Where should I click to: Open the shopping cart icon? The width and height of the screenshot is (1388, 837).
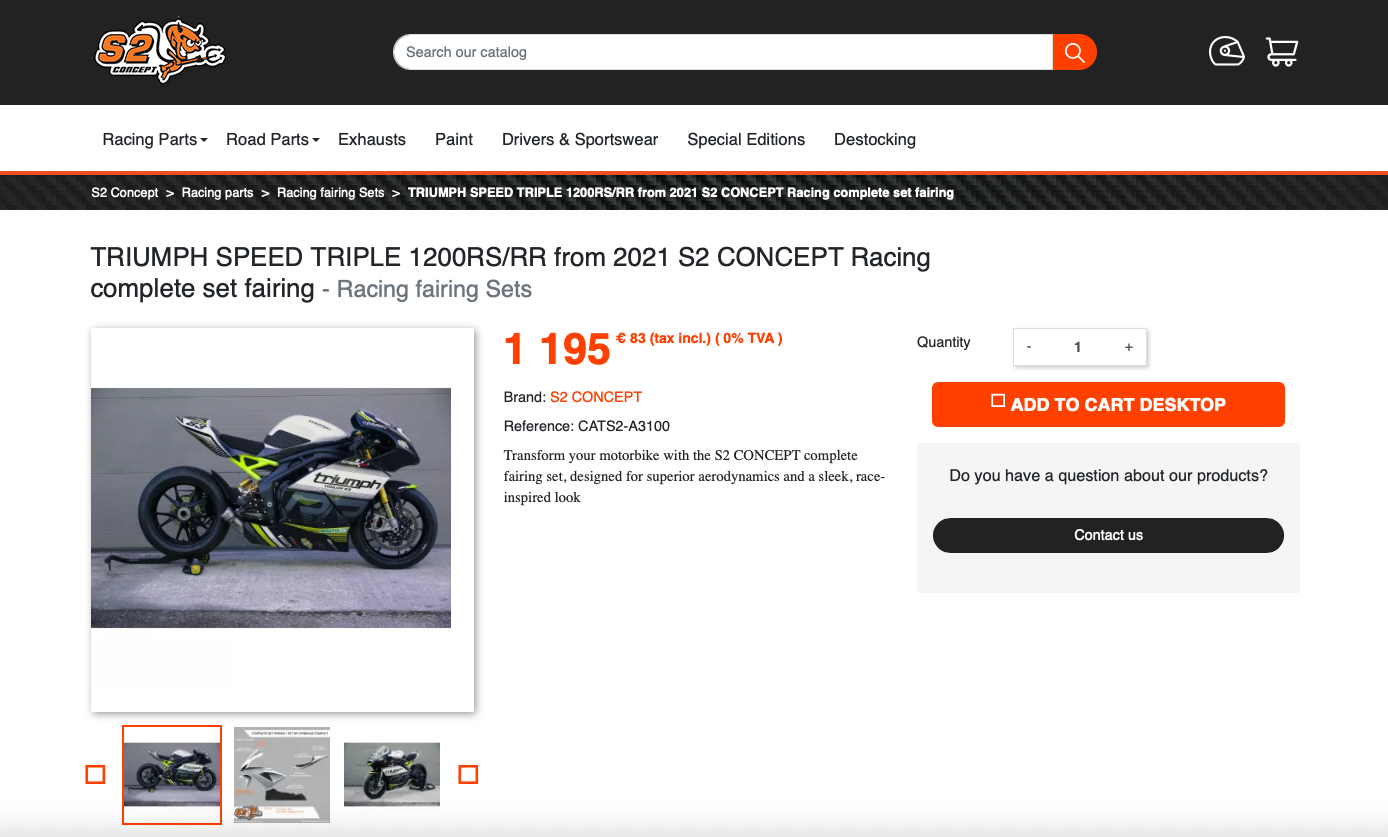point(1281,51)
